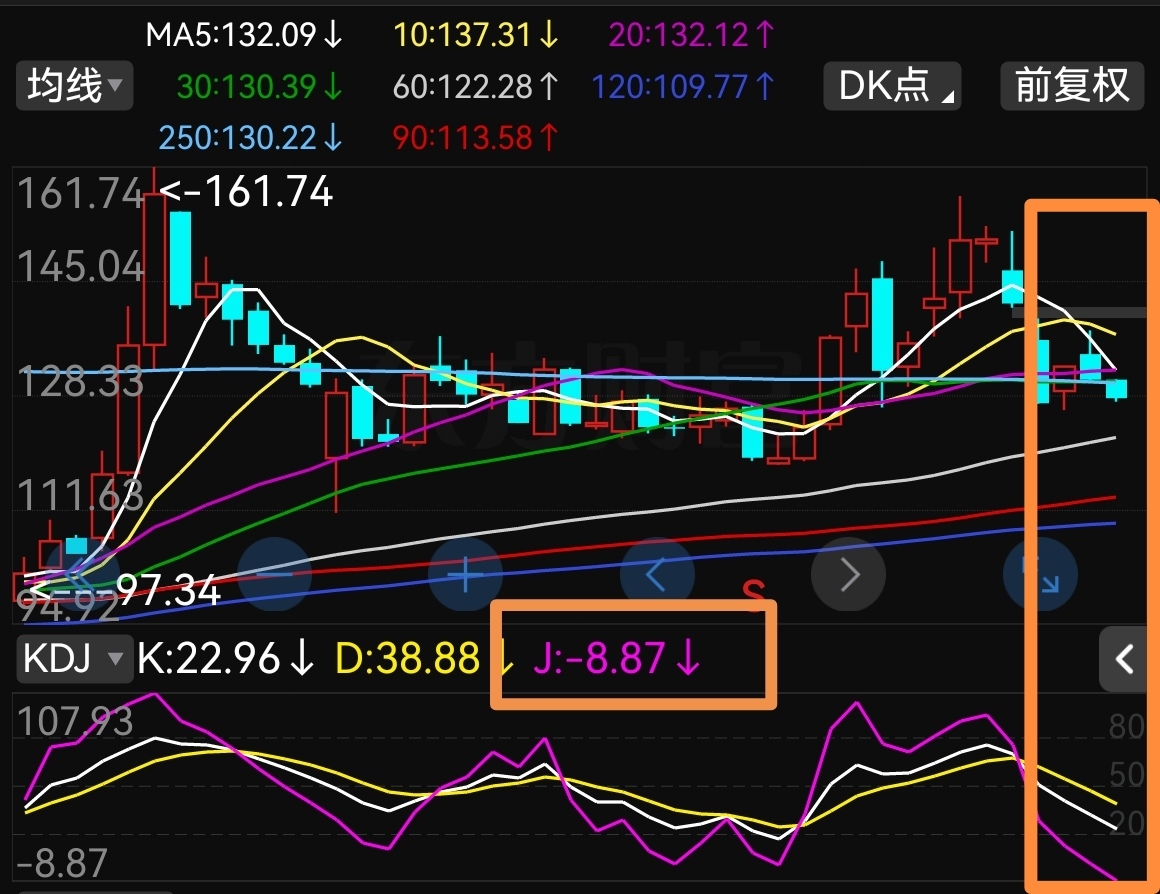Tap the 111.63 price axis label
Image resolution: width=1160 pixels, height=894 pixels.
pos(80,495)
